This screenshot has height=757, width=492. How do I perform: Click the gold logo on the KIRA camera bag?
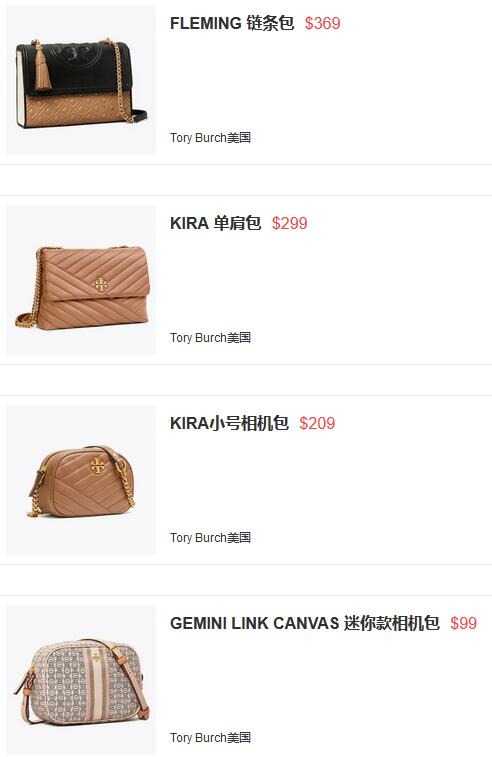[x=98, y=465]
